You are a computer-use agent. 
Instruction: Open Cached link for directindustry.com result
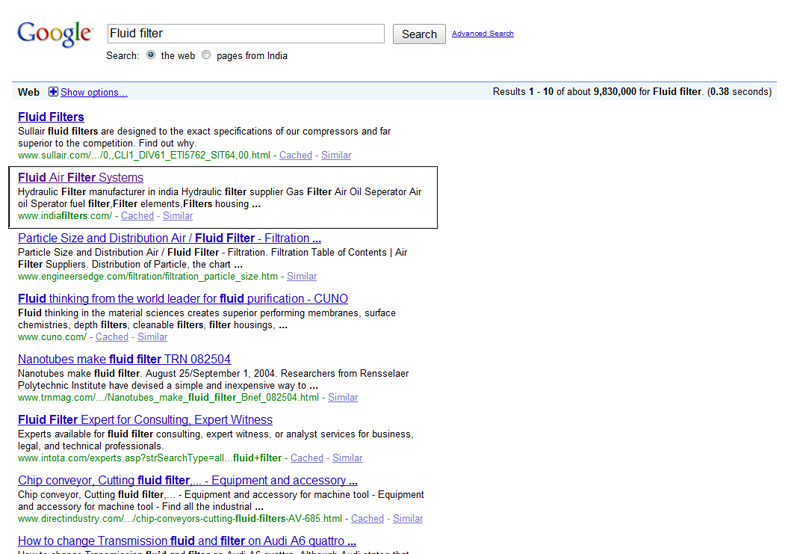point(367,519)
